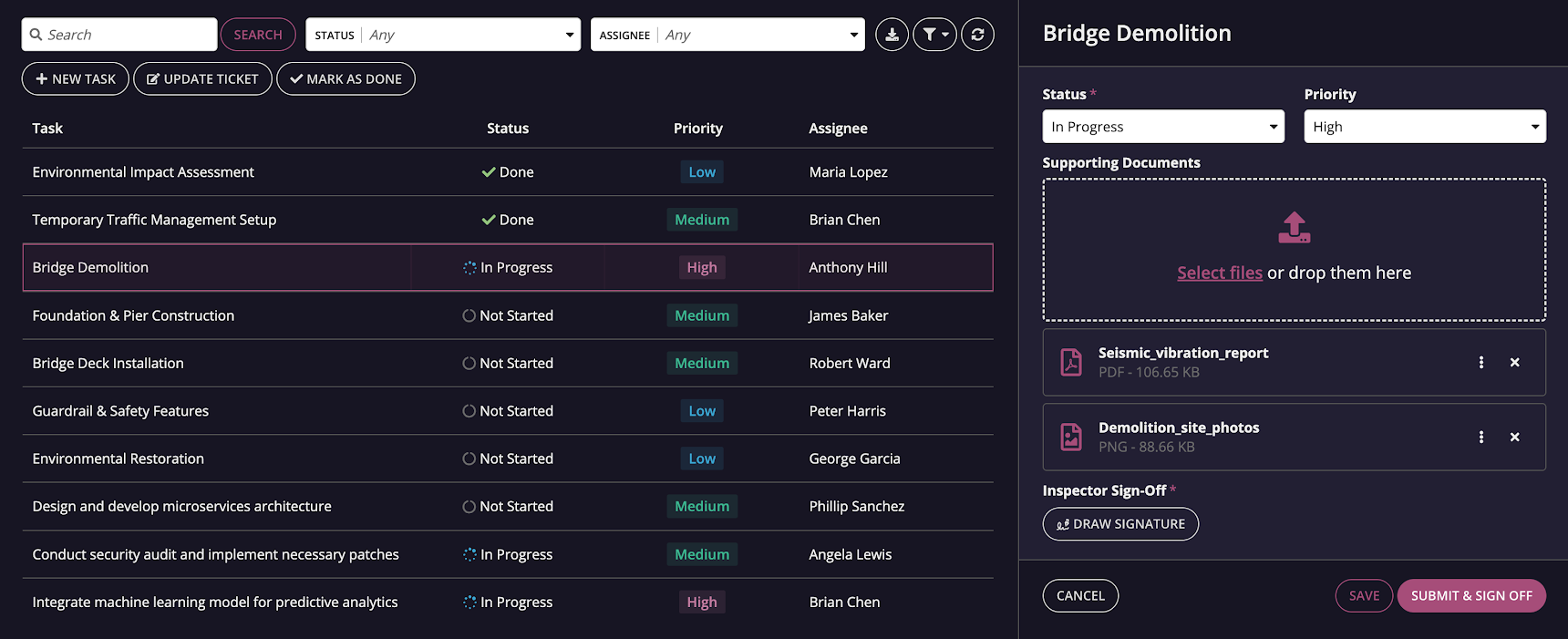This screenshot has width=1568, height=639.
Task: Click assignee Anthony Hill
Action: coord(848,267)
